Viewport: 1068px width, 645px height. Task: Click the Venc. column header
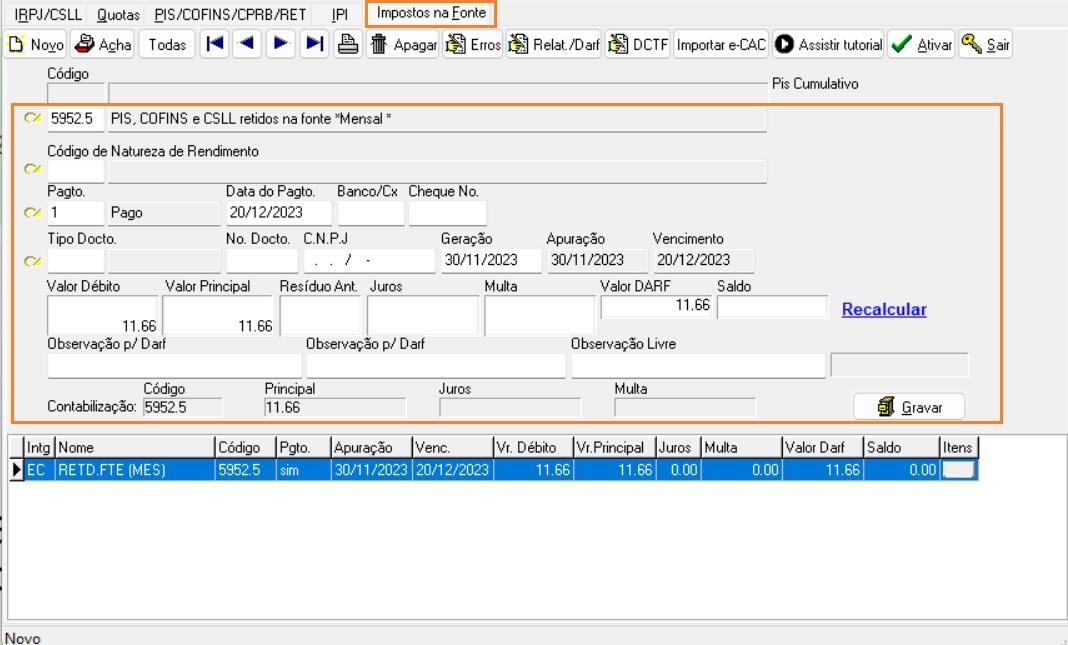click(x=453, y=447)
